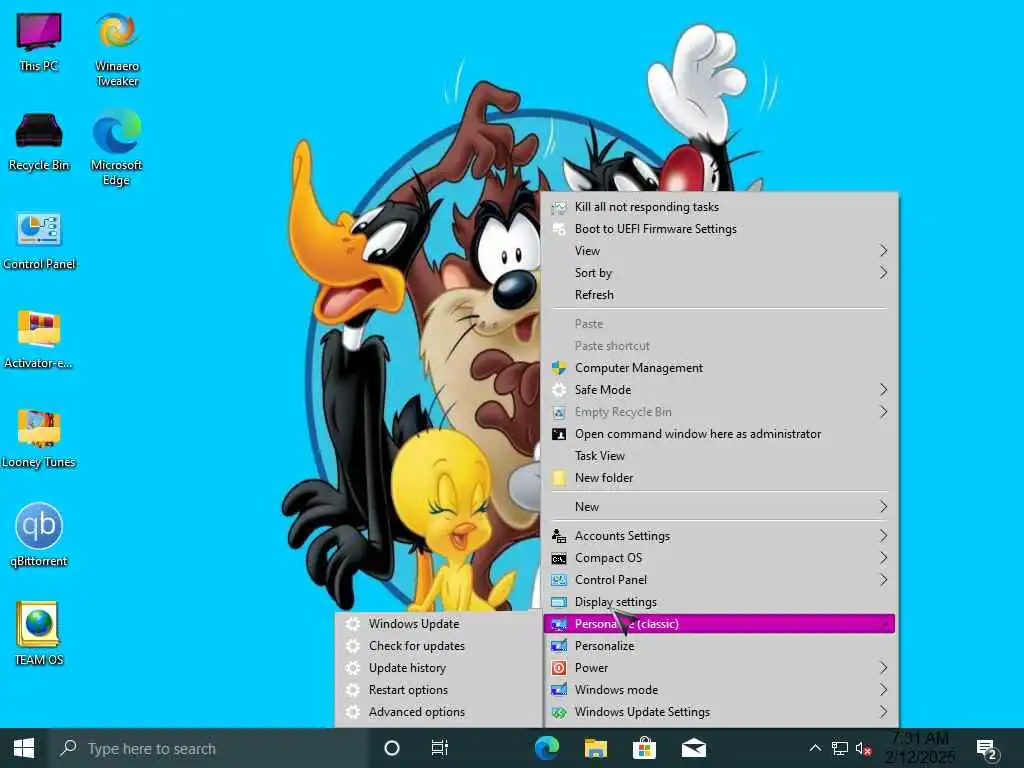Expand the Power submenu arrow

pos(883,668)
